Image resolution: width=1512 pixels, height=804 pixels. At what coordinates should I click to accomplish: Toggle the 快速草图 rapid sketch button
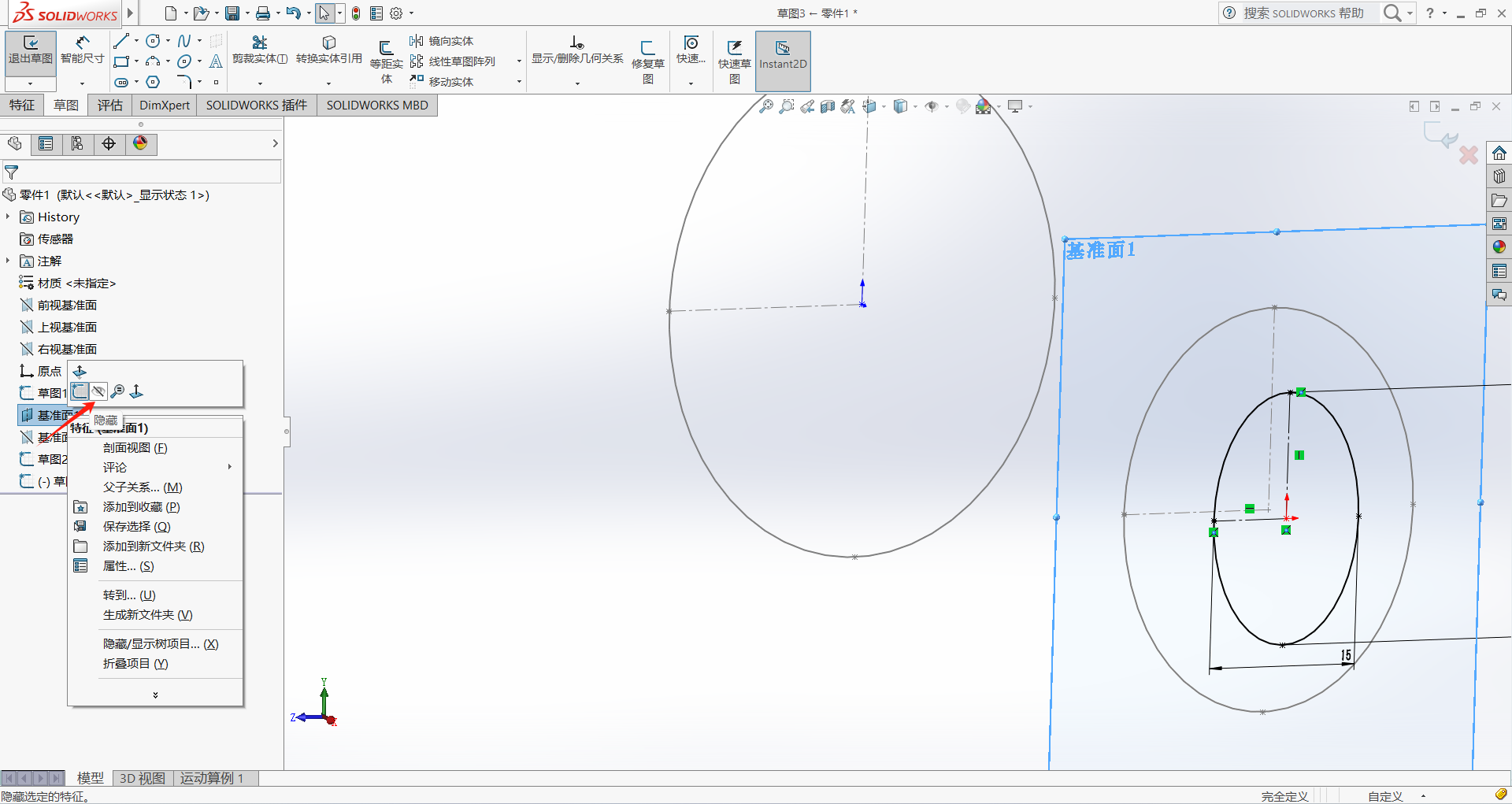point(734,55)
